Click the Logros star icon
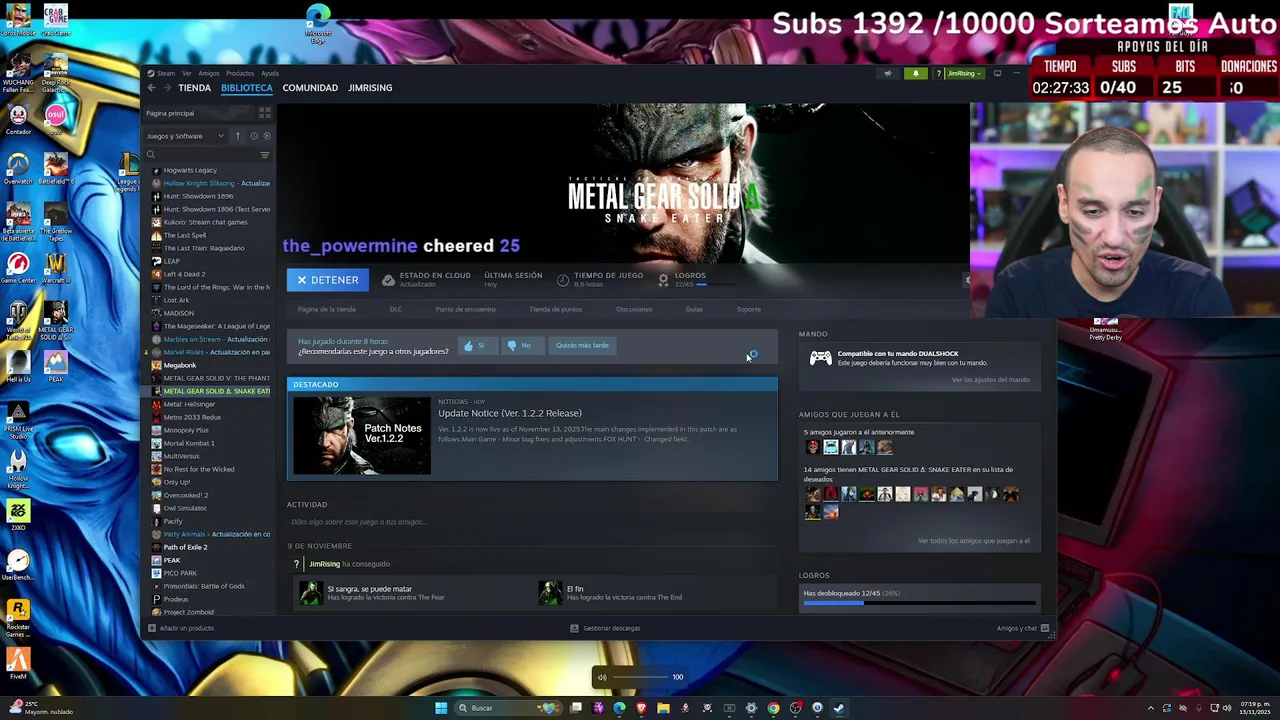The image size is (1280, 720). (663, 280)
